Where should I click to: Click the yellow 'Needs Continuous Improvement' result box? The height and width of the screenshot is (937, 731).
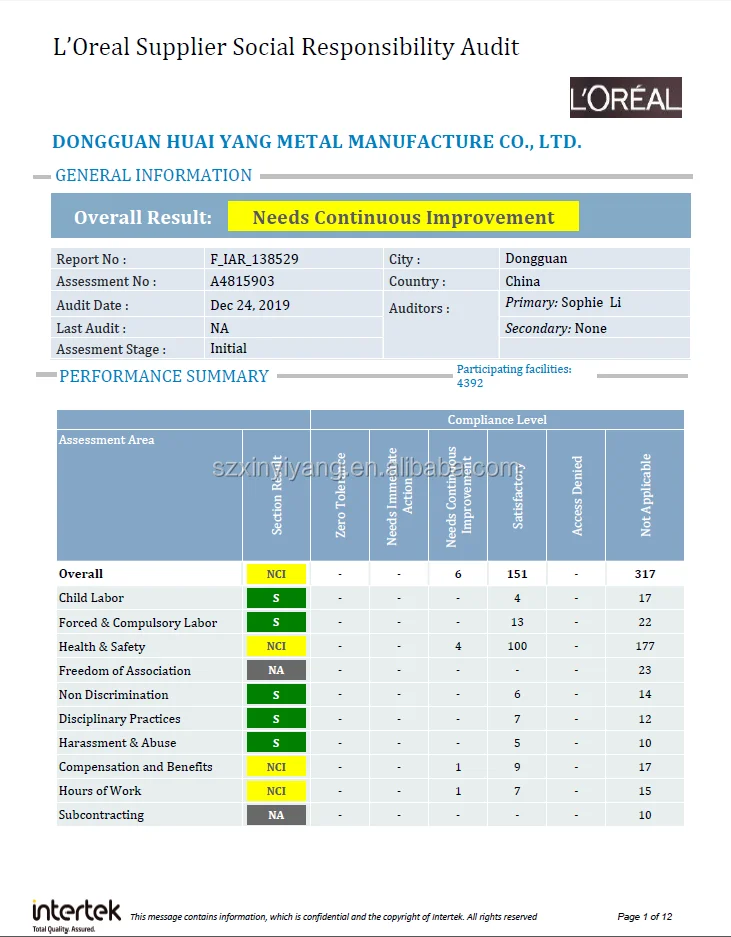tap(403, 216)
